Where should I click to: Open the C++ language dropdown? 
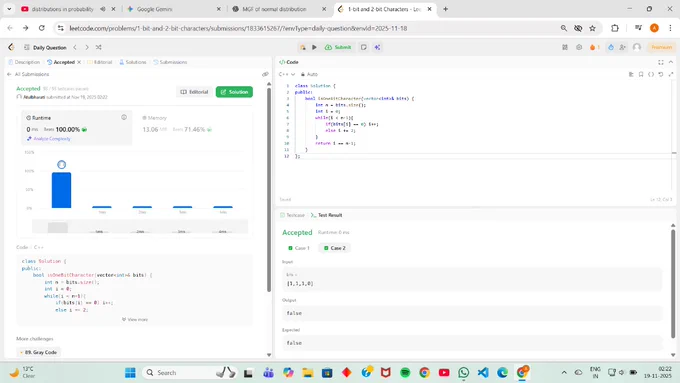287,74
